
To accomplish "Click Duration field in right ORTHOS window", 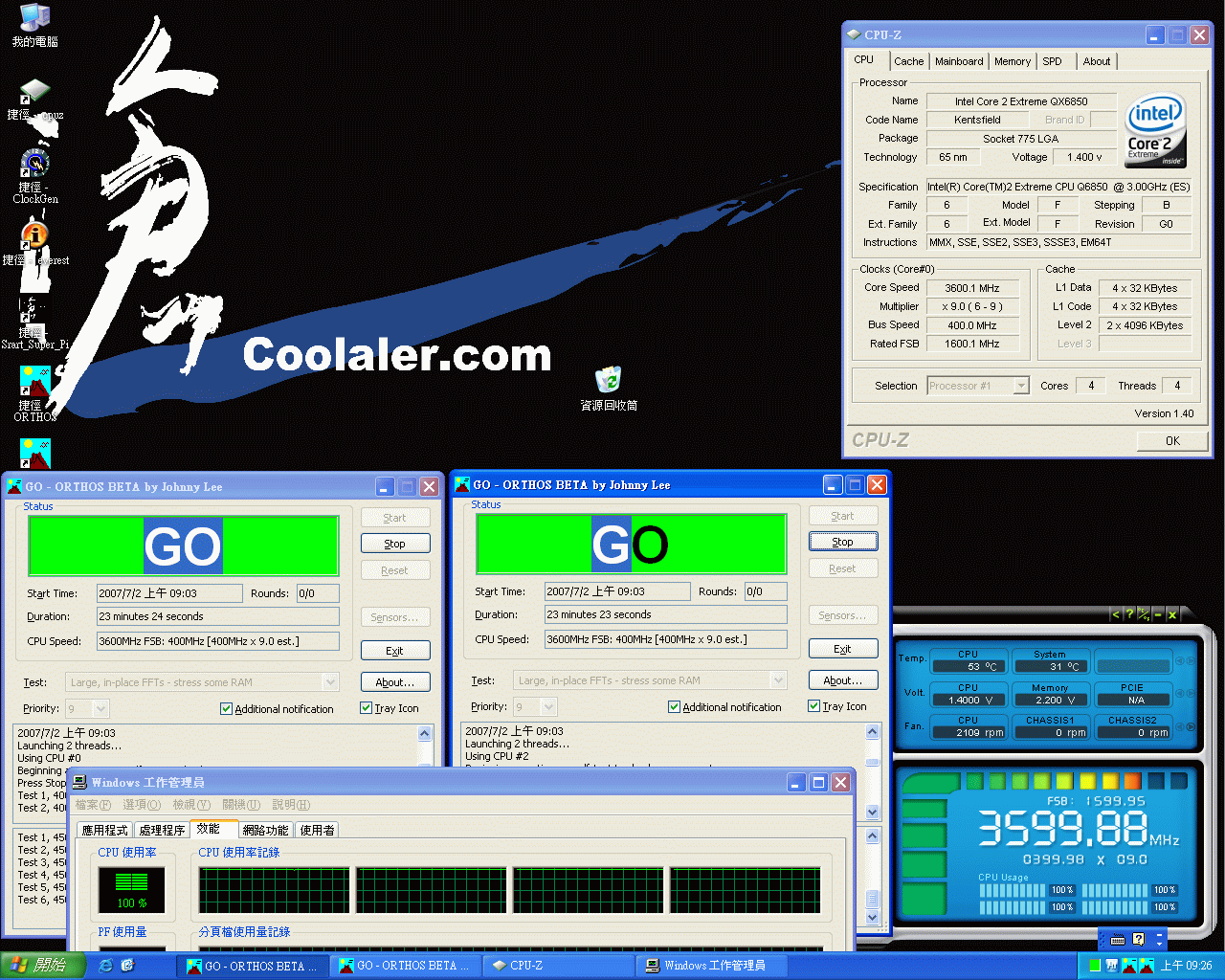I will pyautogui.click(x=666, y=614).
